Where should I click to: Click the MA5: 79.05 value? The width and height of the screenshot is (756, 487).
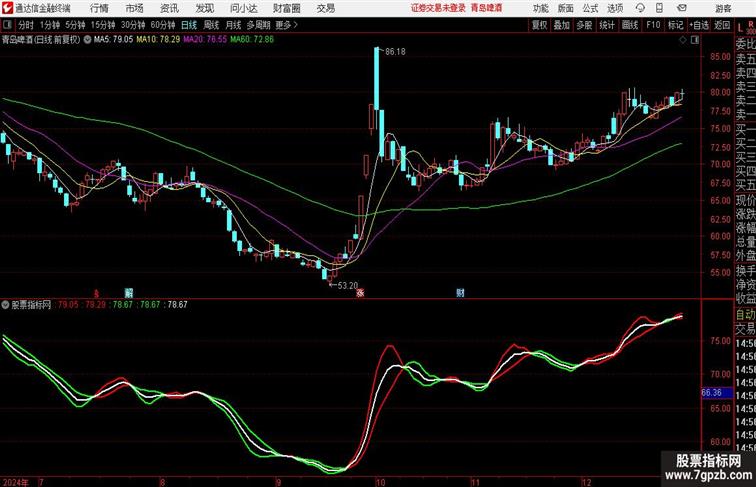click(113, 40)
